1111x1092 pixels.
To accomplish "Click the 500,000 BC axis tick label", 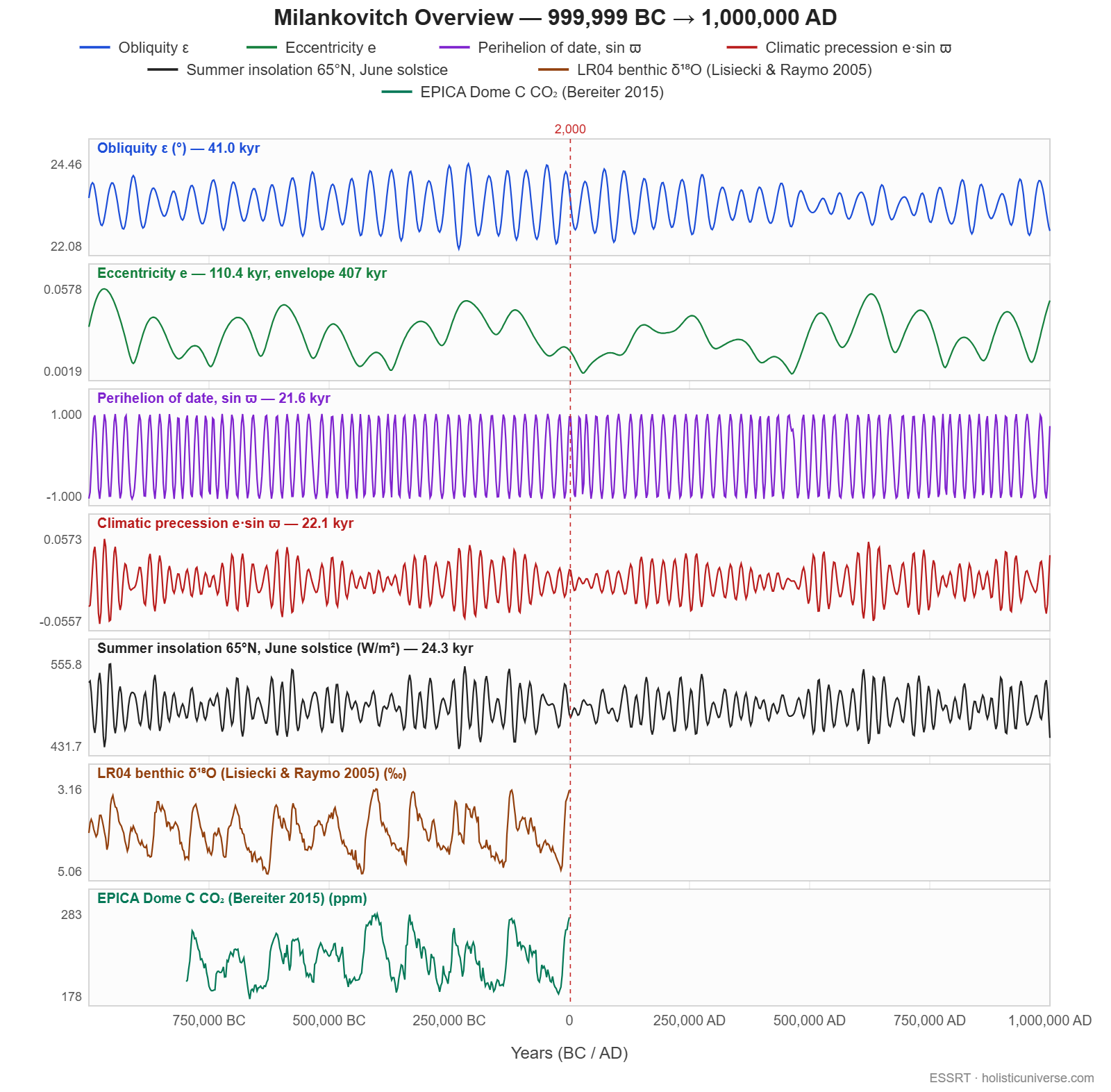I will click(x=329, y=1020).
